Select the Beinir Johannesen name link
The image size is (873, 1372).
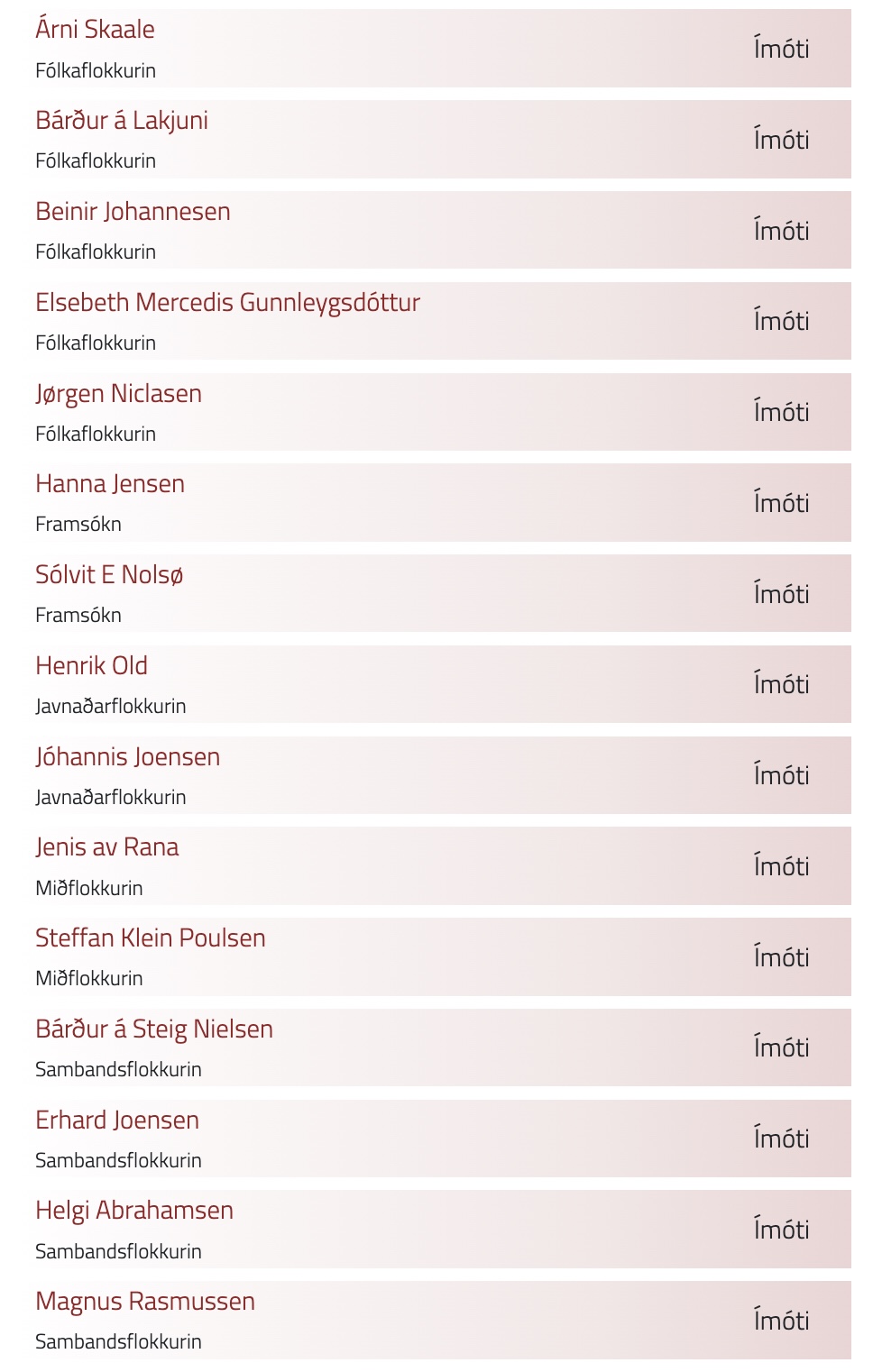coord(133,212)
